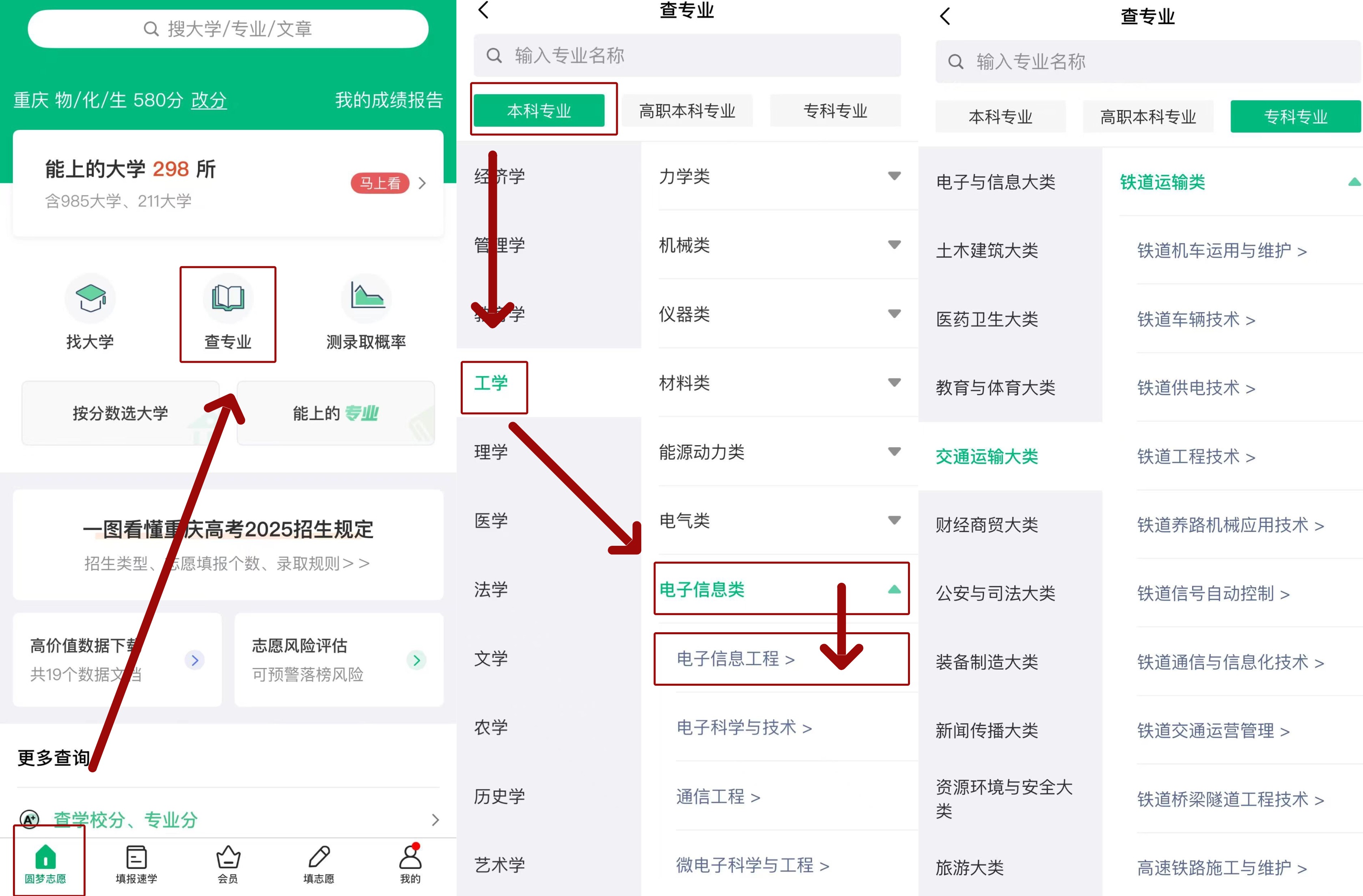Choose 土木建筑大类 in left sidebar
This screenshot has width=1363, height=896.
click(x=987, y=250)
